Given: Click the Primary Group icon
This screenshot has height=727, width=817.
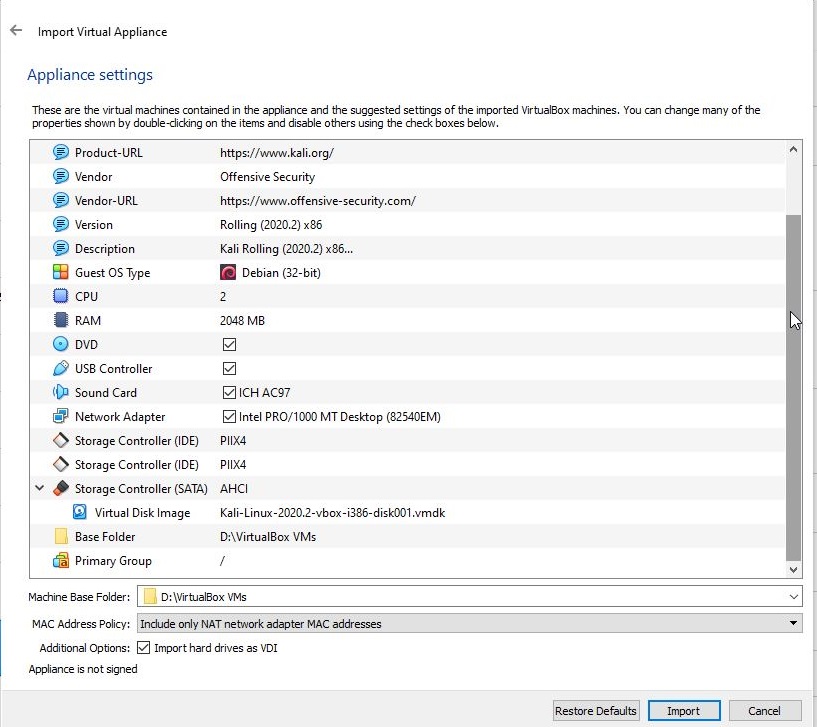Looking at the screenshot, I should pyautogui.click(x=60, y=560).
